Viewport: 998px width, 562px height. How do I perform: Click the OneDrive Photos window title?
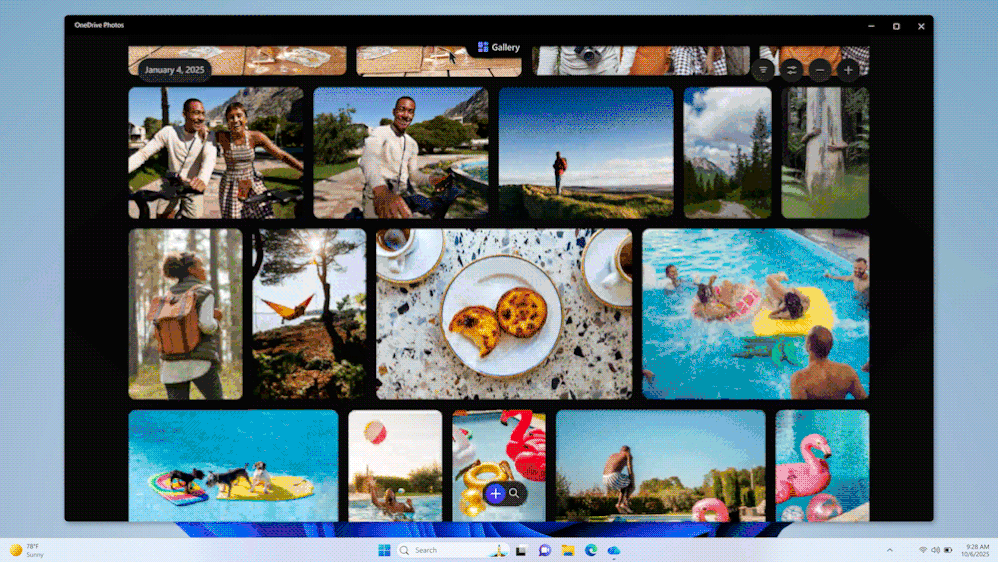point(99,25)
